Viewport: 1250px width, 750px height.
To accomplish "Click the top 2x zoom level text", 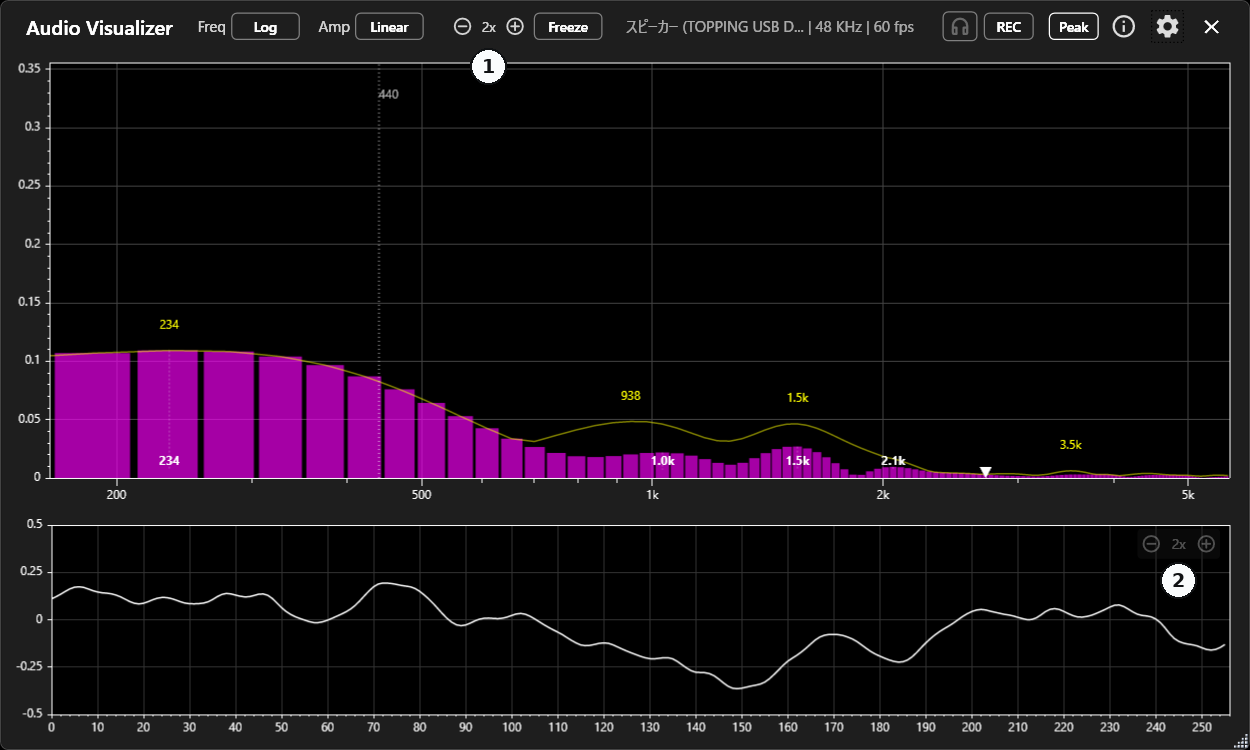I will [x=488, y=27].
